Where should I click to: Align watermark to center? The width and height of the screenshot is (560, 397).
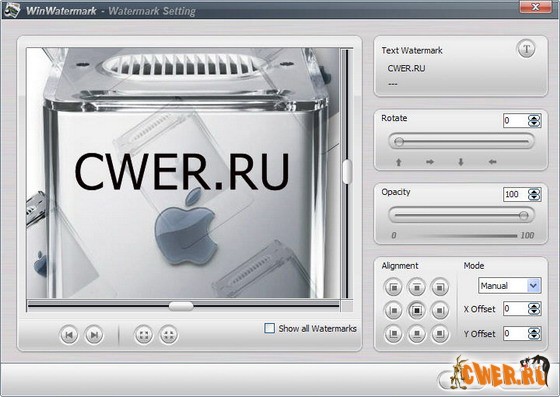coord(416,310)
